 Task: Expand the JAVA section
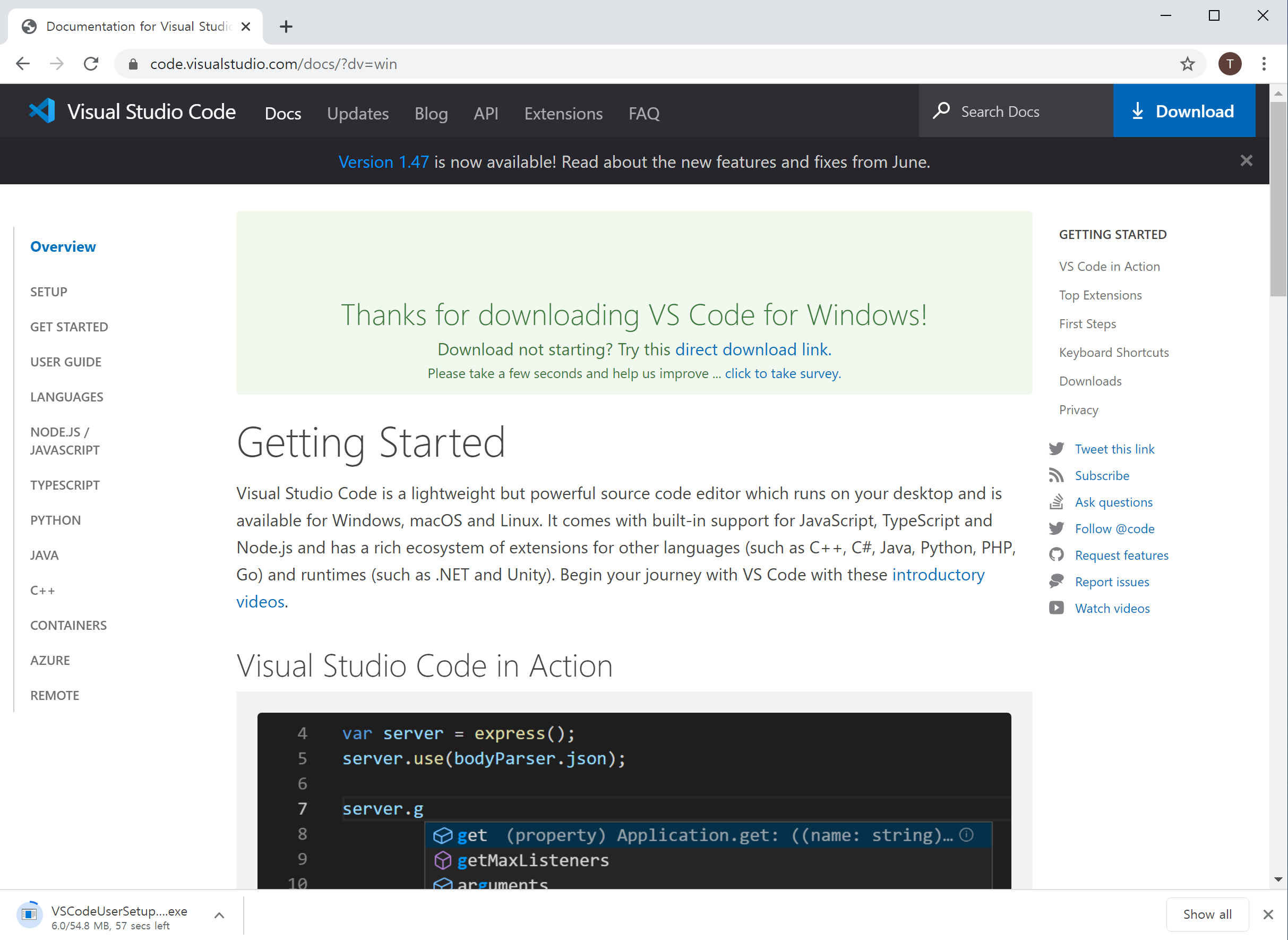click(45, 555)
